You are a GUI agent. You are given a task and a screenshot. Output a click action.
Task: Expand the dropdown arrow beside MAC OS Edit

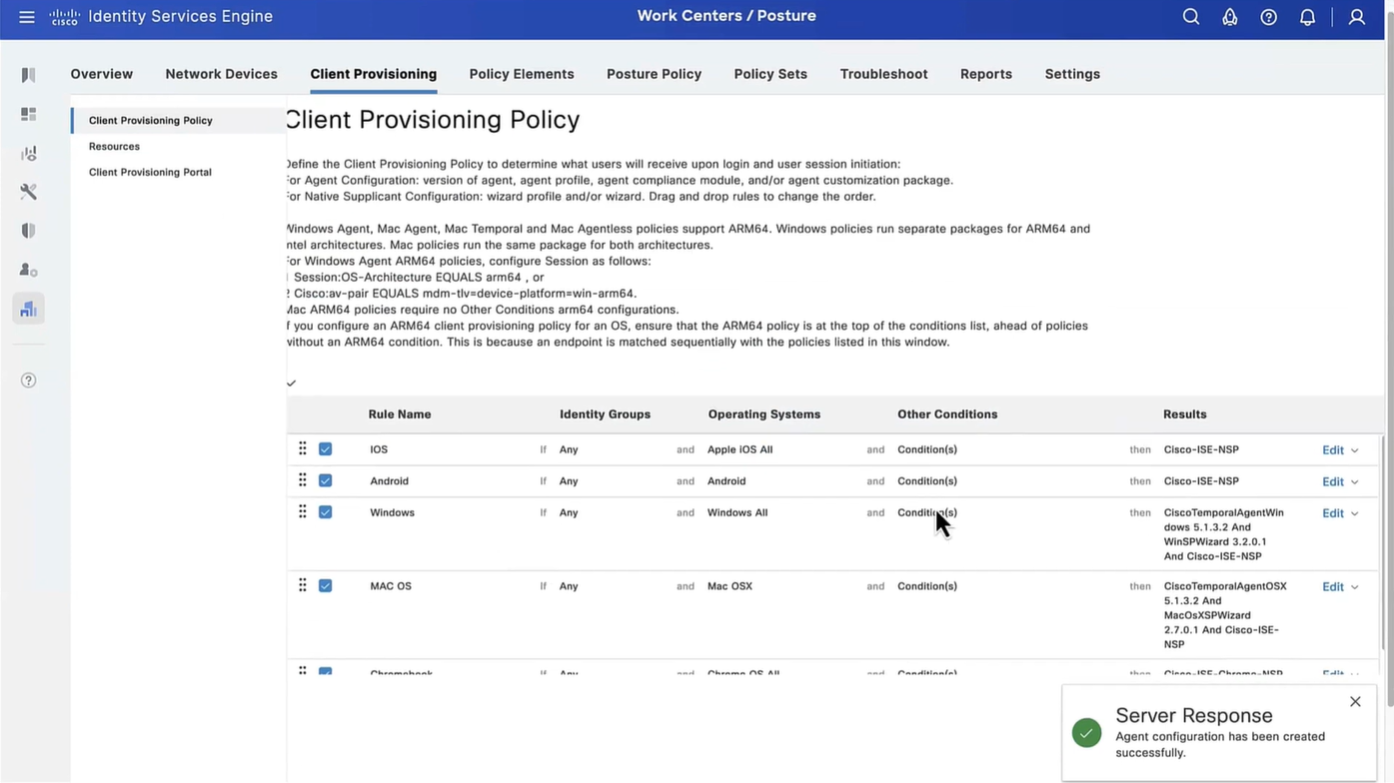(1355, 588)
